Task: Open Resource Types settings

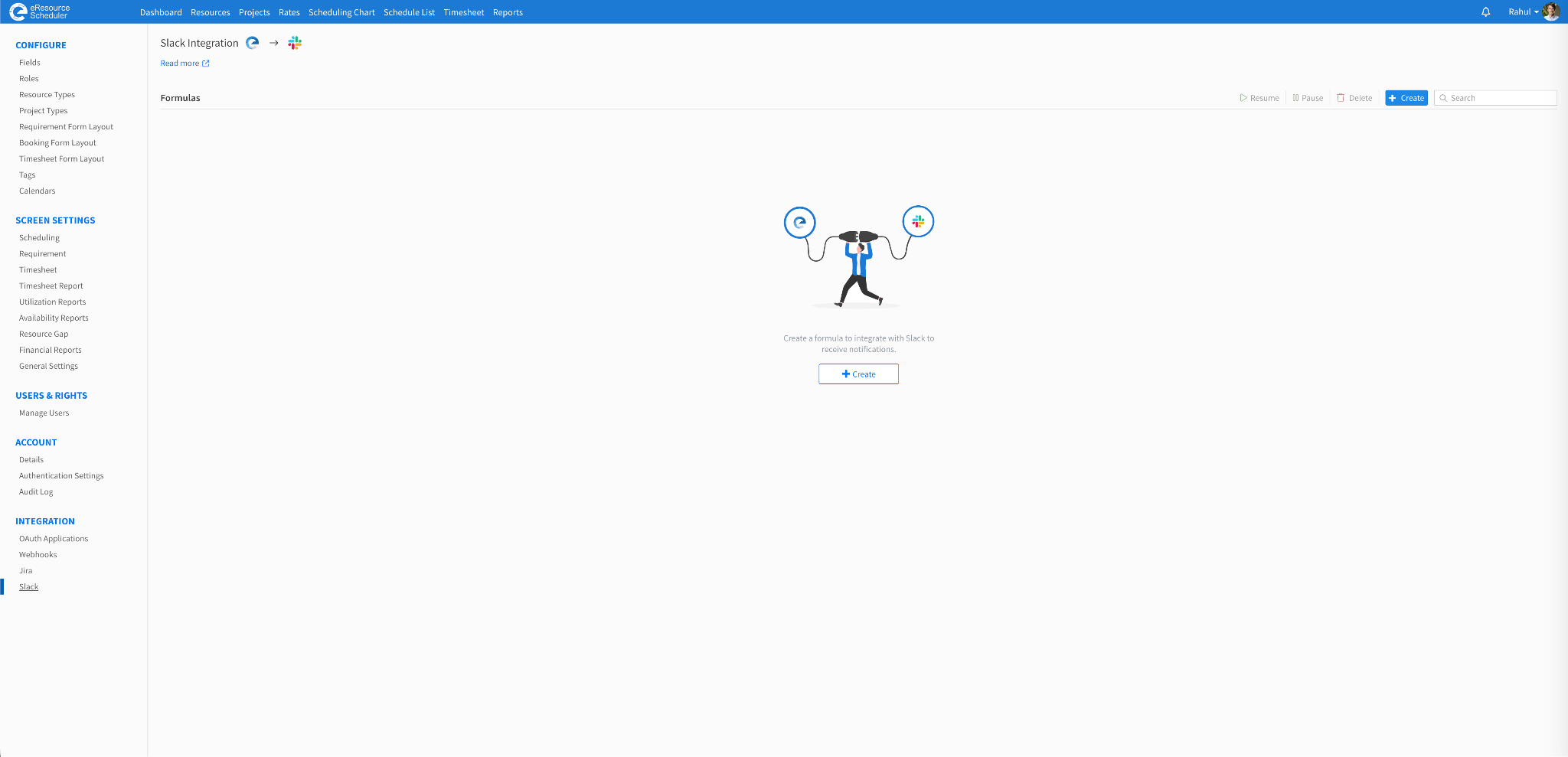Action: pos(47,95)
